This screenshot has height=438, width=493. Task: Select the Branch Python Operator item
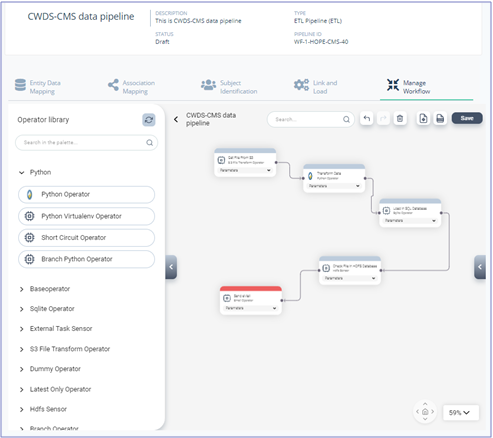(x=86, y=259)
